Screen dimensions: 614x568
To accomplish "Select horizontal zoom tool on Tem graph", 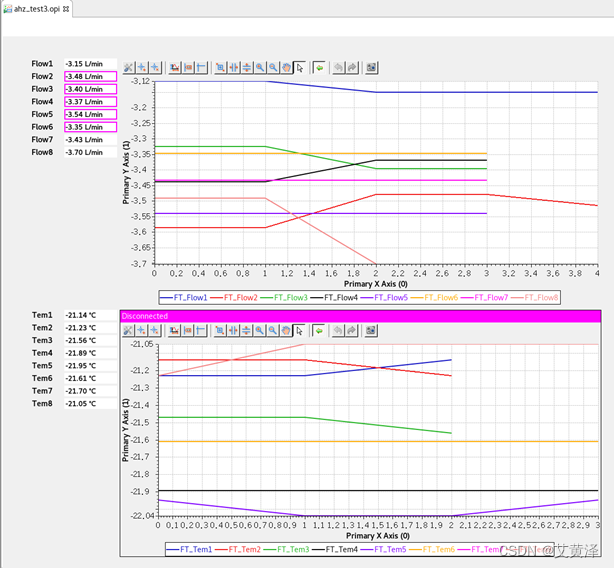I will point(233,331).
